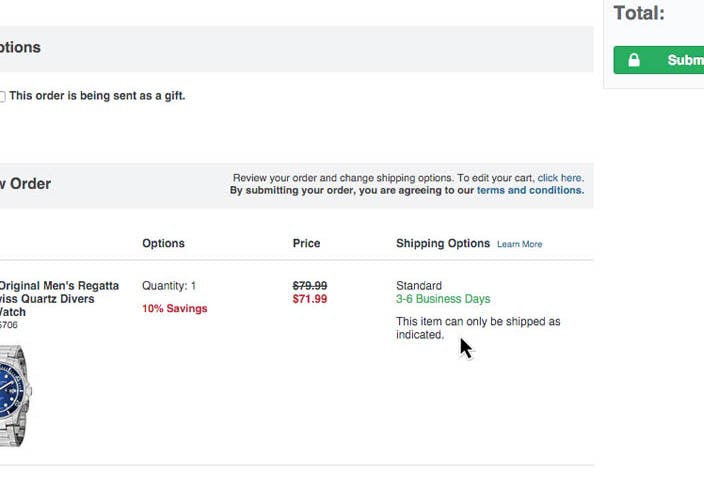Screen dimensions: 704x497
Task: Click Learn More beside Shipping Options
Action: [519, 244]
